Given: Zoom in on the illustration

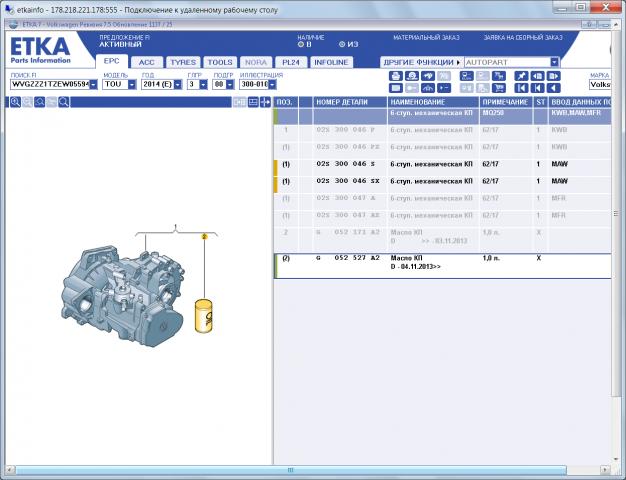Looking at the screenshot, I should pyautogui.click(x=15, y=102).
